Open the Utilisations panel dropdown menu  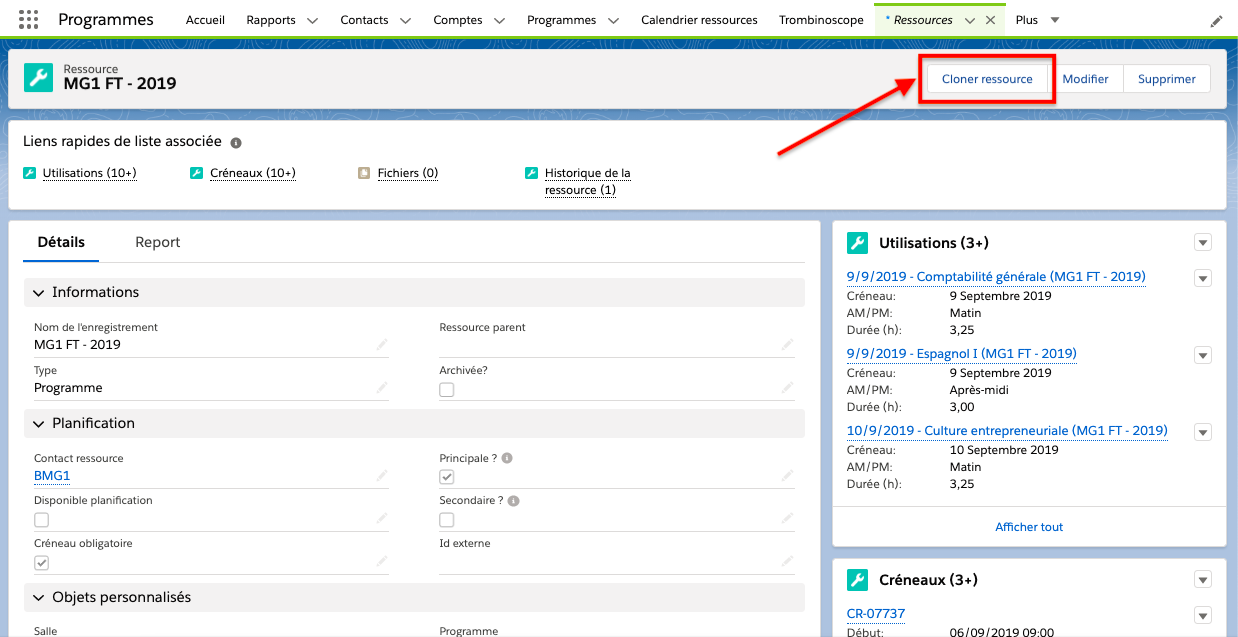pyautogui.click(x=1202, y=243)
